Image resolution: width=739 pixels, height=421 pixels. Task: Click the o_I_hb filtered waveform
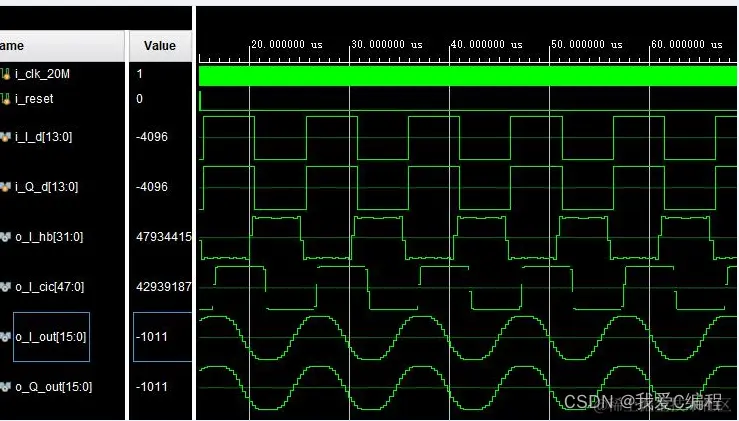(x=468, y=238)
